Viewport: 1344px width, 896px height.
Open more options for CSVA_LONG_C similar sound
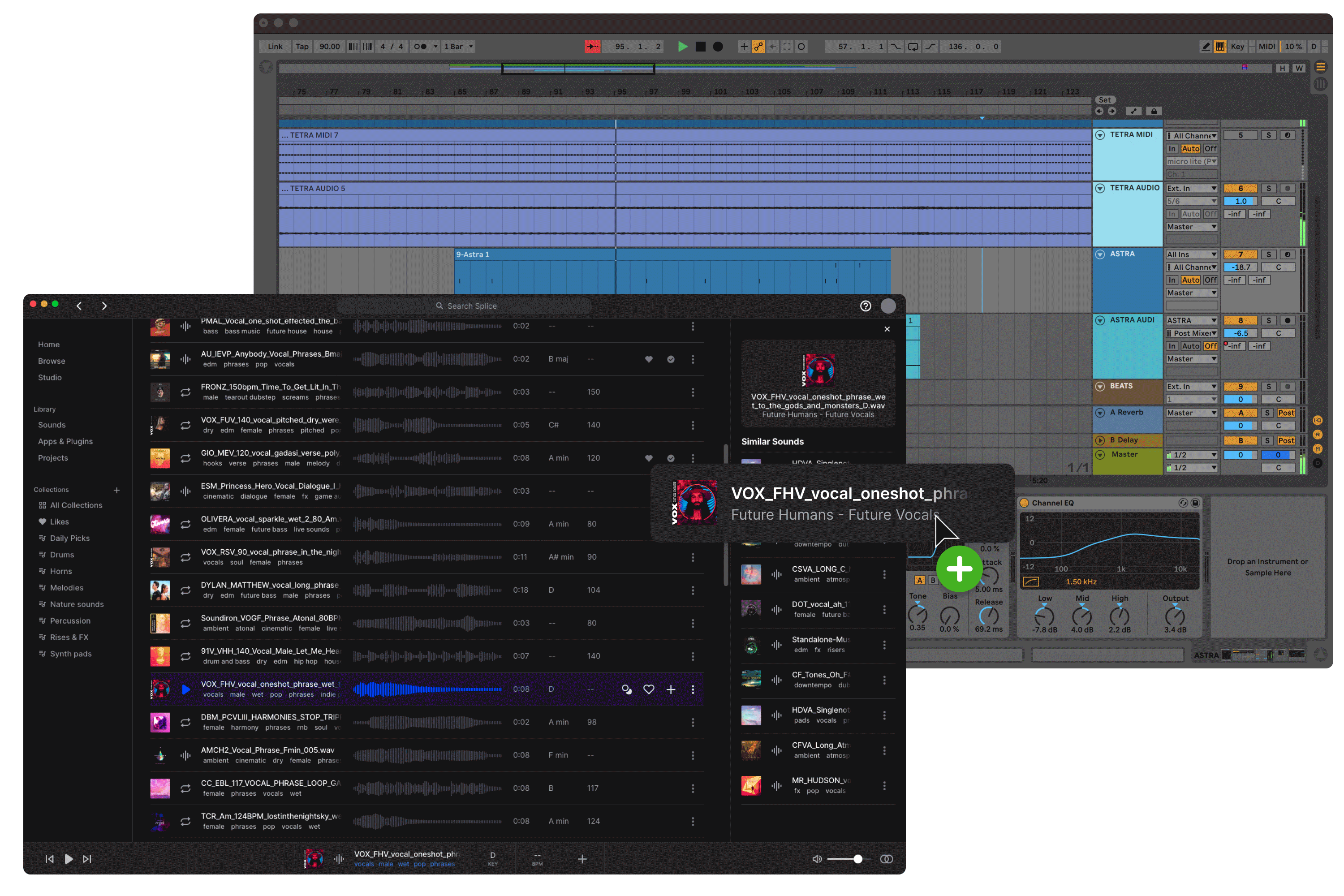pos(884,575)
